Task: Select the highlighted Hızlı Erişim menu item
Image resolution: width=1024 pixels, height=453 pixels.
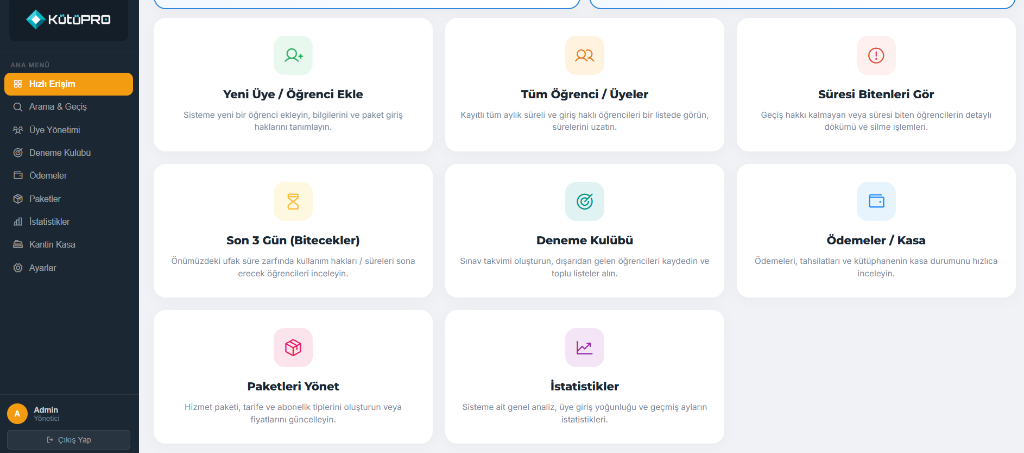Action: (x=69, y=84)
